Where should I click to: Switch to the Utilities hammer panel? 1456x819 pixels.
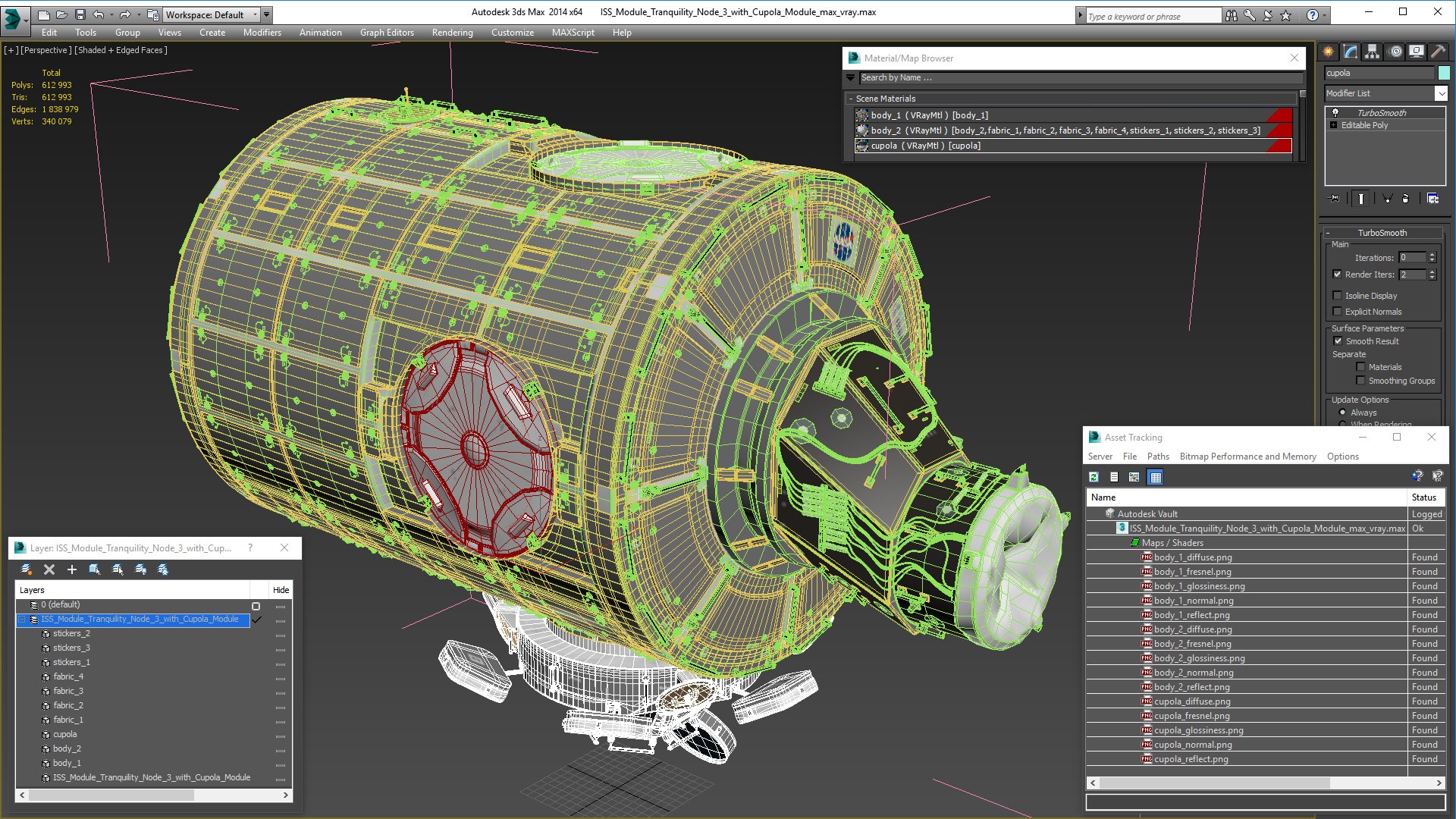(1438, 52)
